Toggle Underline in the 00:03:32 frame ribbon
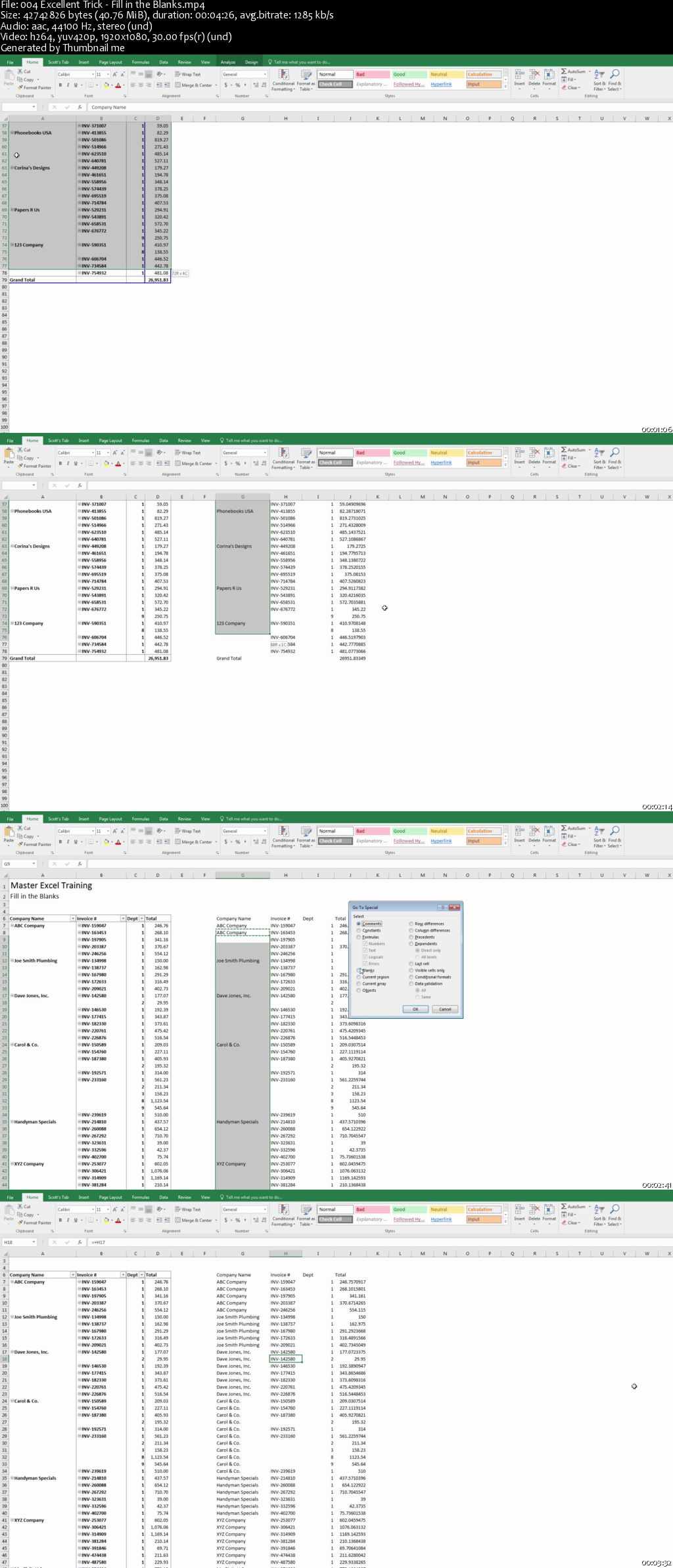 [76, 1221]
